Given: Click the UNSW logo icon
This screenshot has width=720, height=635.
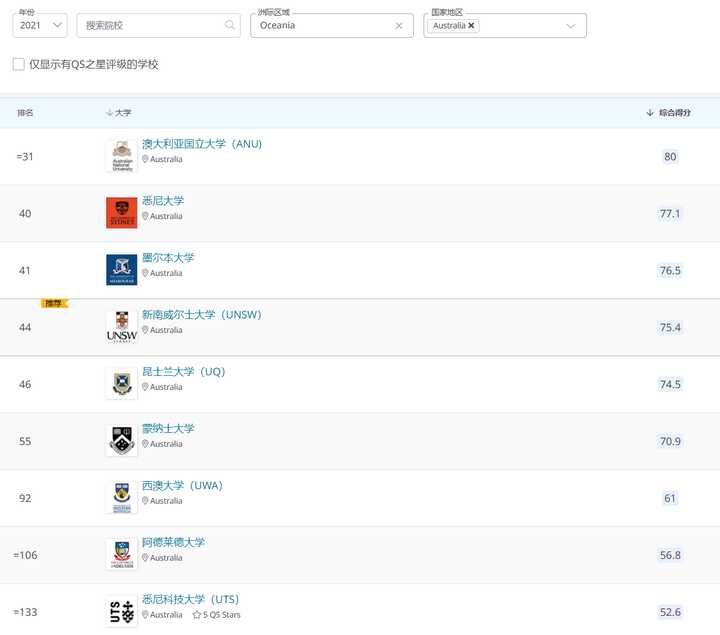Looking at the screenshot, I should (122, 327).
